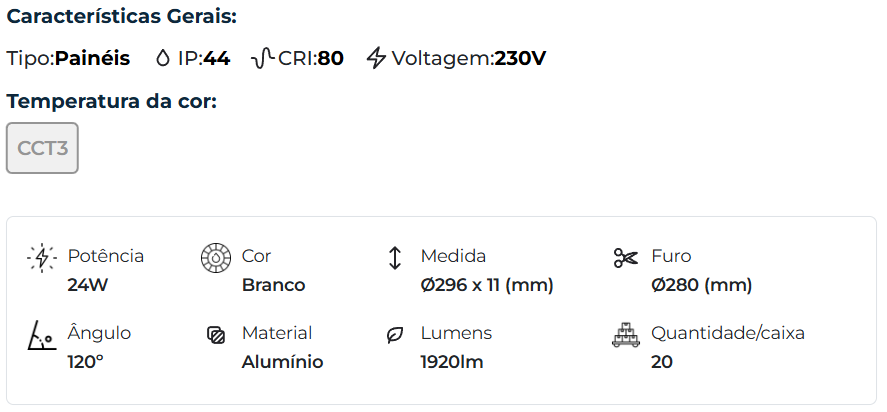Click the Medida vertical arrow icon

coord(394,258)
